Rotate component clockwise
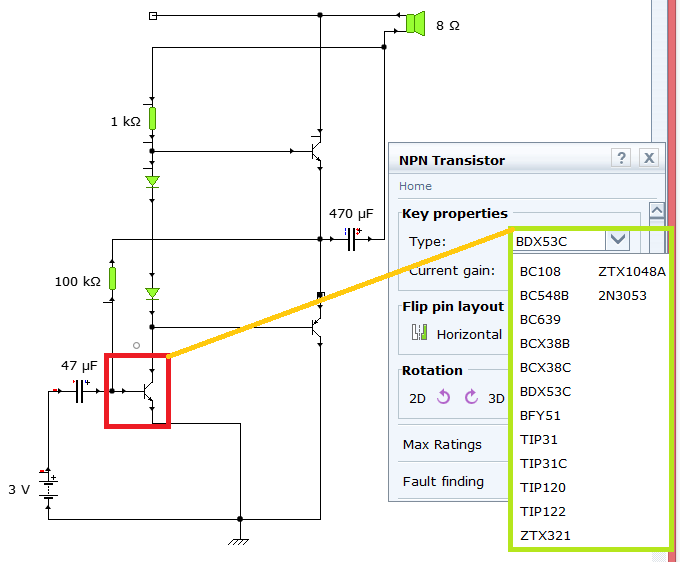Image resolution: width=680 pixels, height=562 pixels. pyautogui.click(x=471, y=397)
